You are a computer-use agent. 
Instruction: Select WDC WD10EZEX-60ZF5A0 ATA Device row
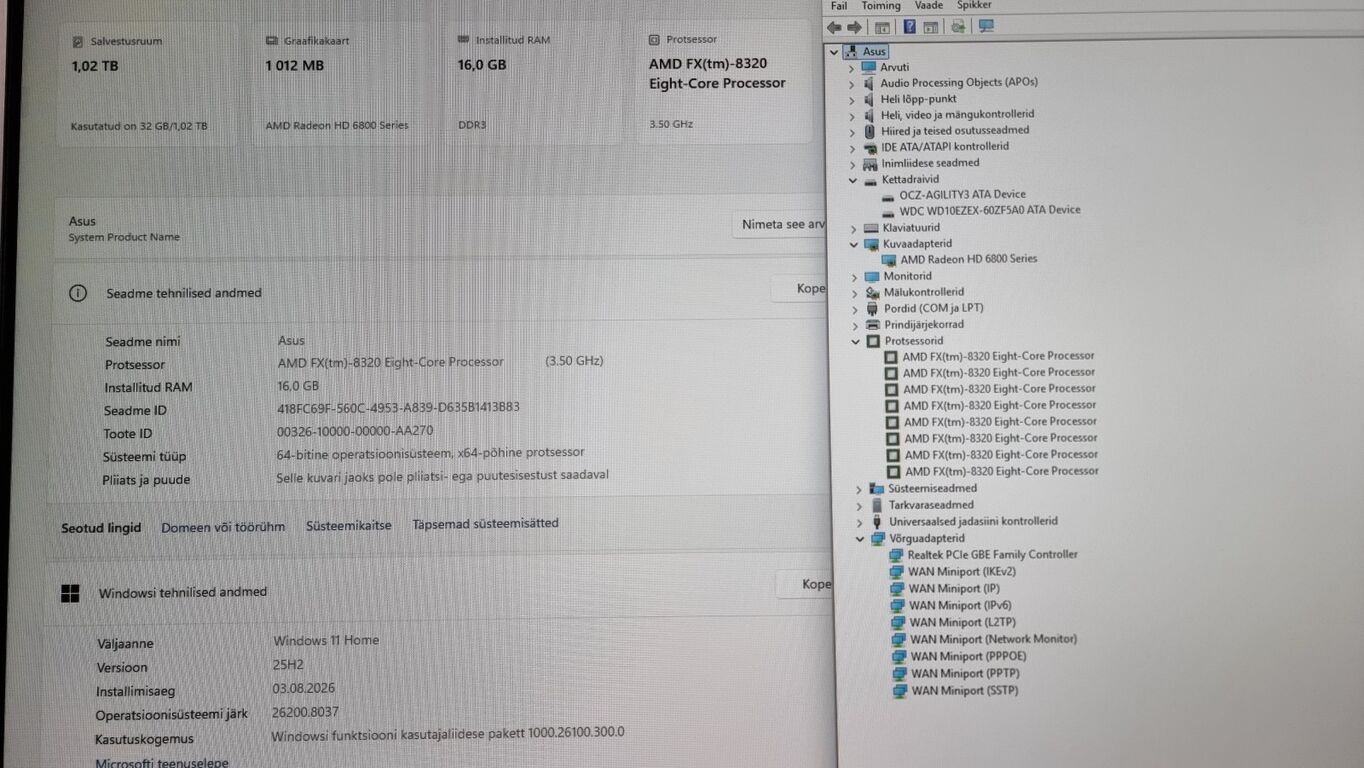pyautogui.click(x=990, y=210)
